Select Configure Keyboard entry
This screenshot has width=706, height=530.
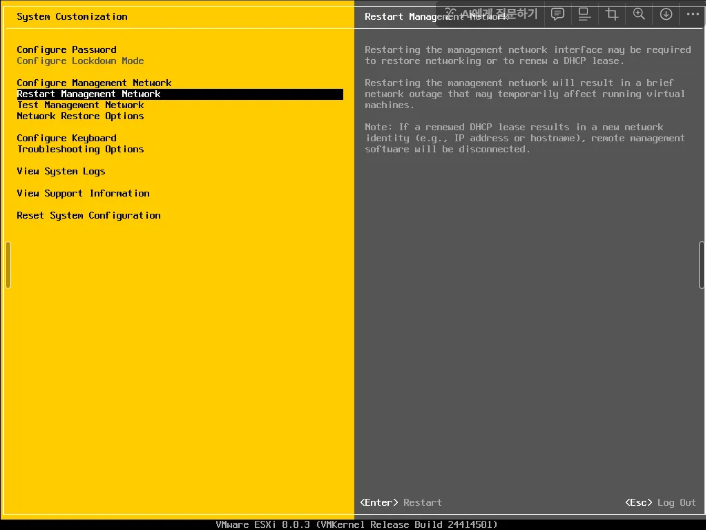pos(67,138)
